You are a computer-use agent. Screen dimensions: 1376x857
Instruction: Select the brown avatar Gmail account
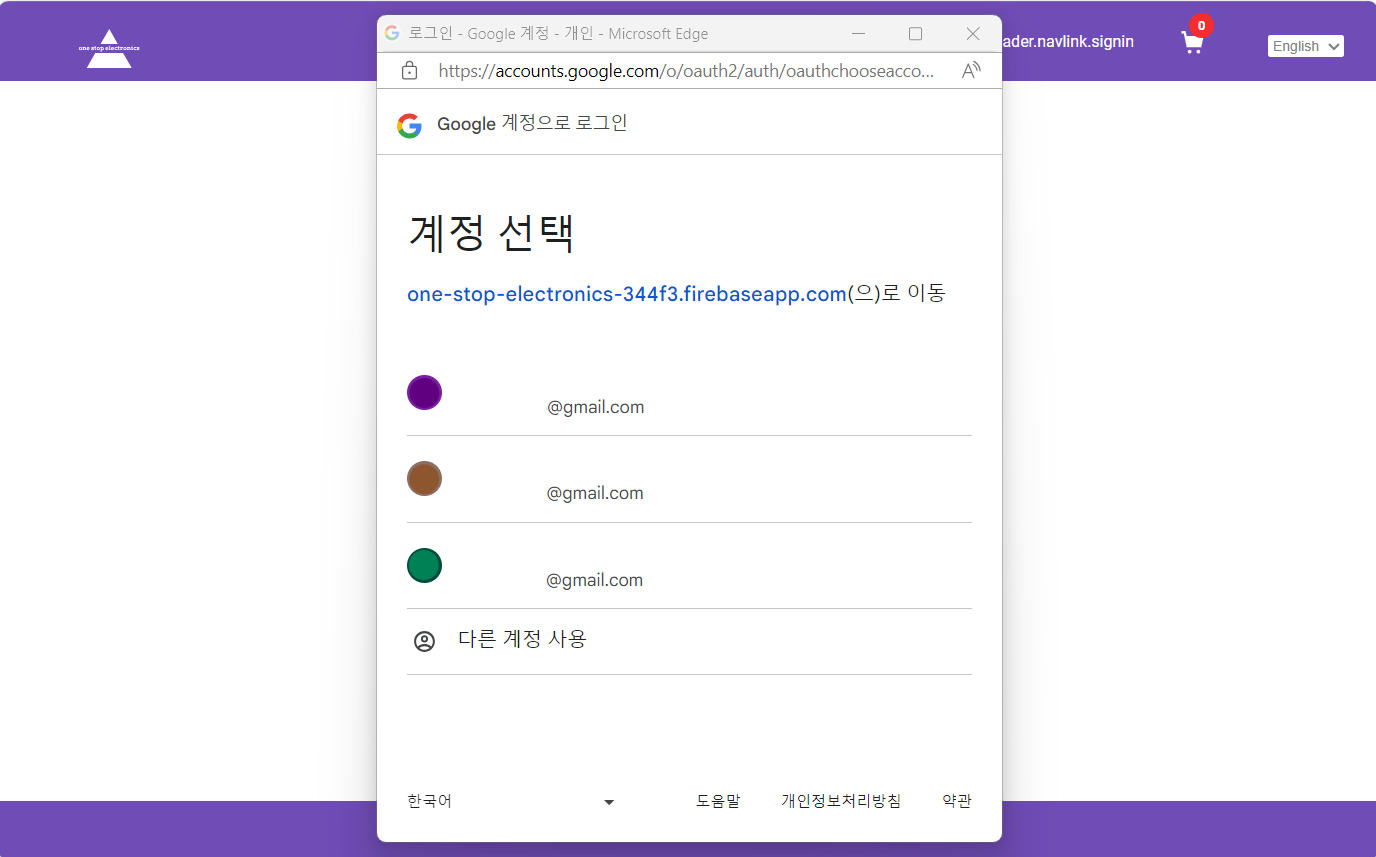pyautogui.click(x=689, y=479)
